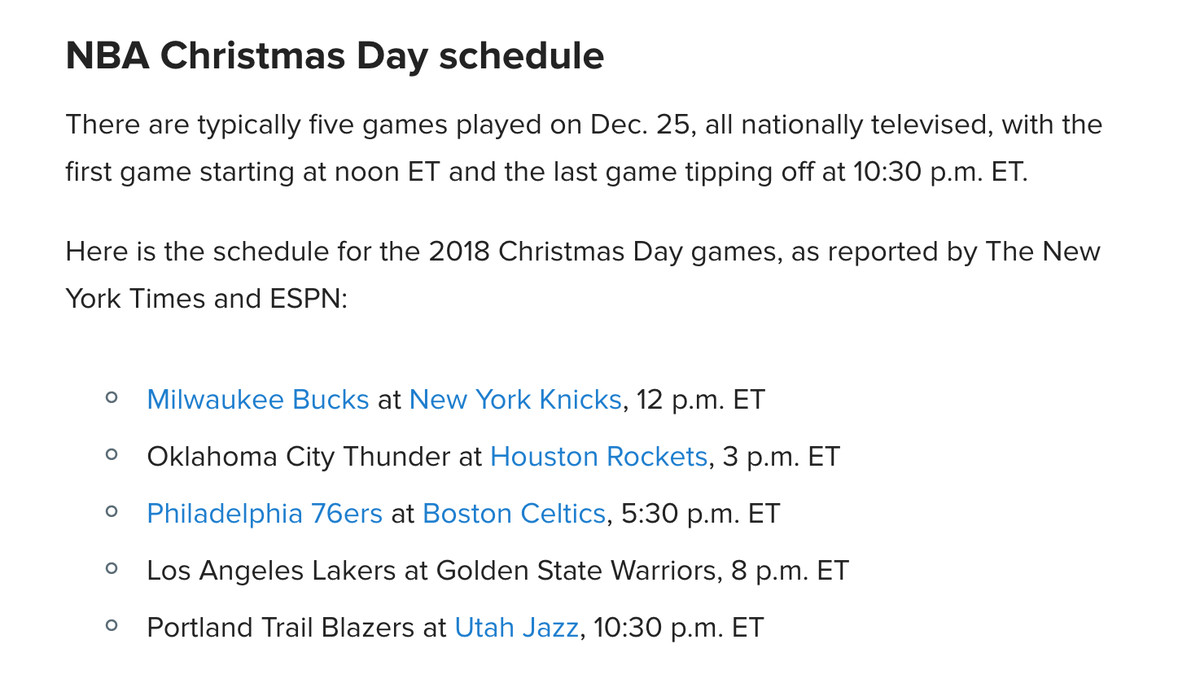Viewport: 1200px width, 679px height.
Task: Click the bullet beside the Lakers-Warriors game
Action: (111, 570)
